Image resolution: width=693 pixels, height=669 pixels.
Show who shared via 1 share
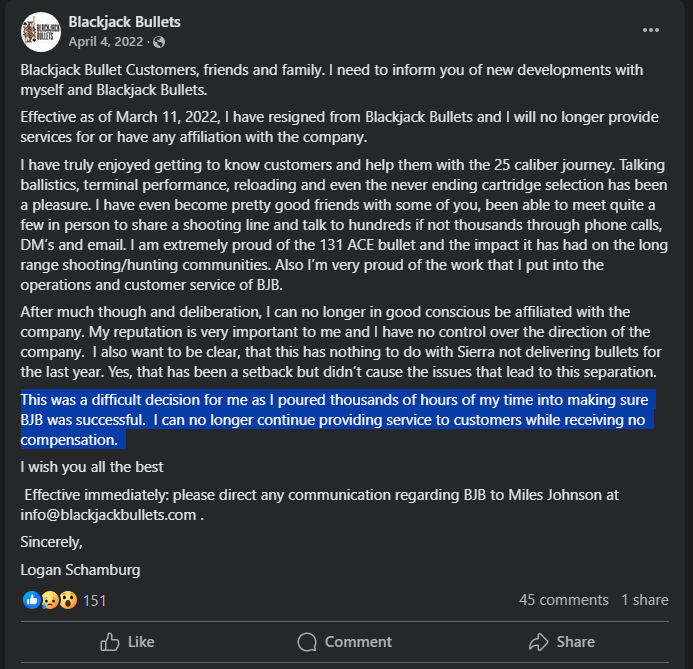tap(644, 600)
